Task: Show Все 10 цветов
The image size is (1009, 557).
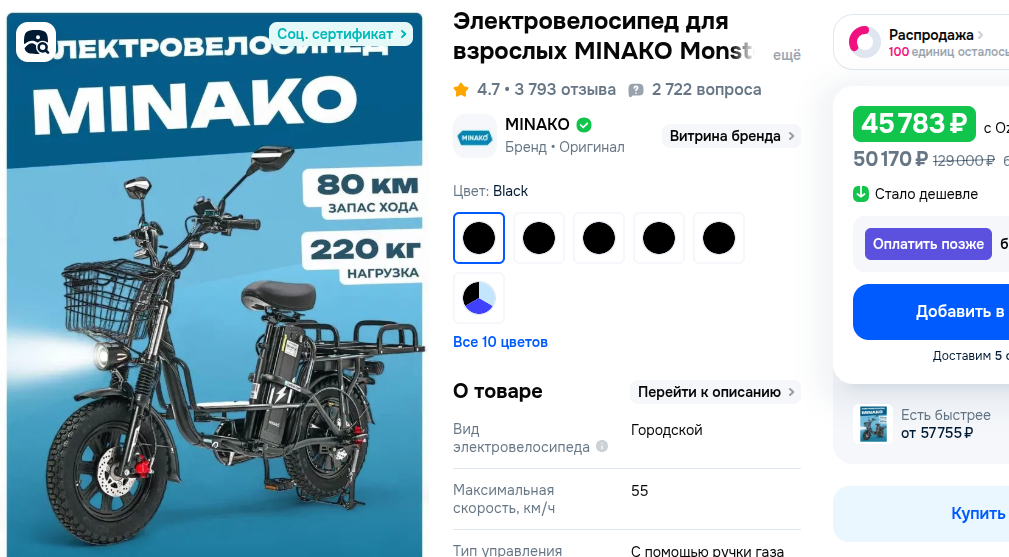Action: coord(500,342)
